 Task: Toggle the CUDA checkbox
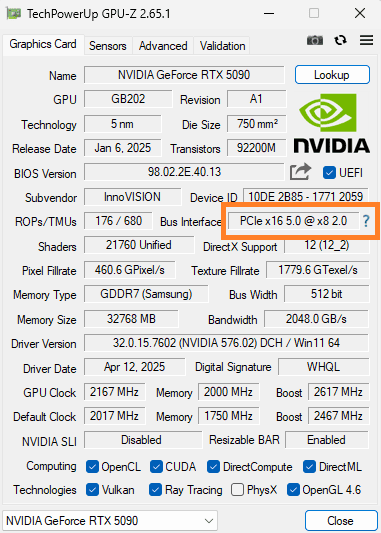pyautogui.click(x=156, y=467)
